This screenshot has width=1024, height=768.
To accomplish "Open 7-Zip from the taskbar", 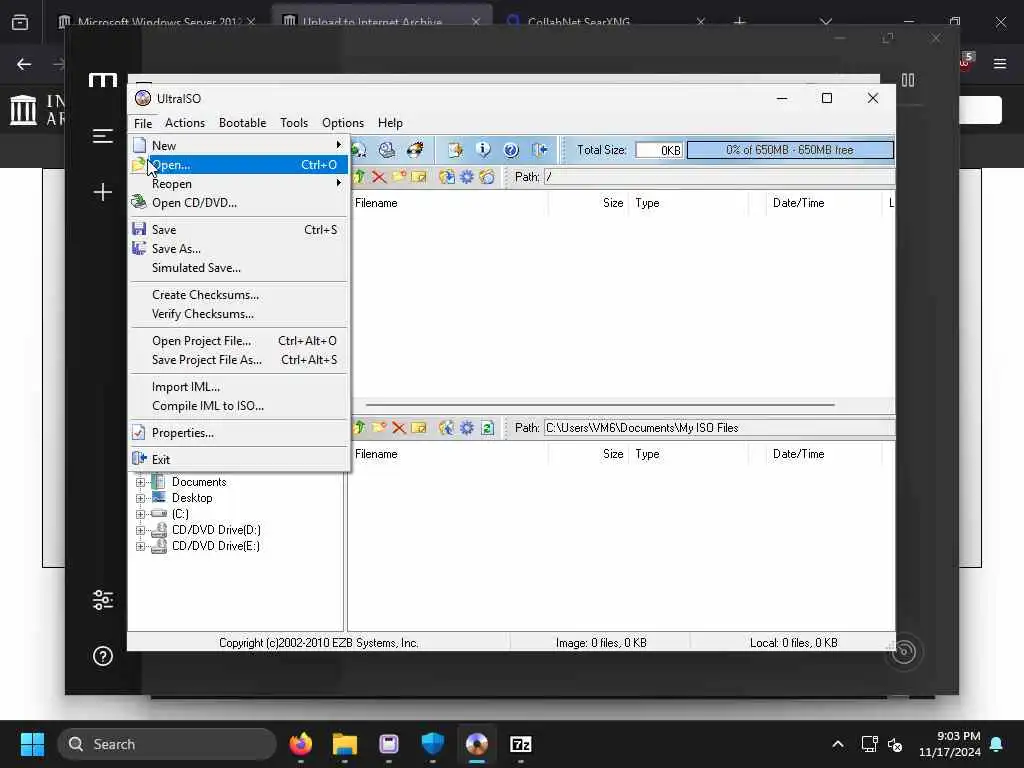I will tap(520, 744).
